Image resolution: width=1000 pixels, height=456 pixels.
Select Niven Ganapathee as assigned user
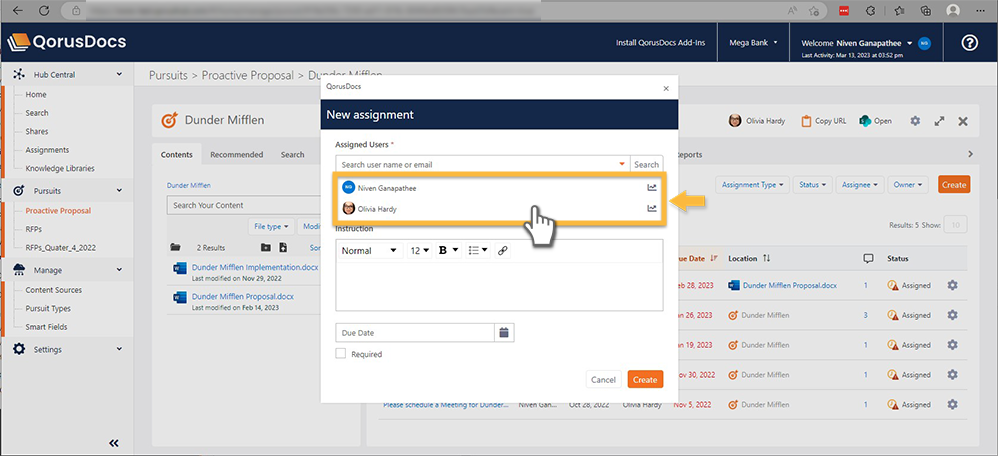499,188
